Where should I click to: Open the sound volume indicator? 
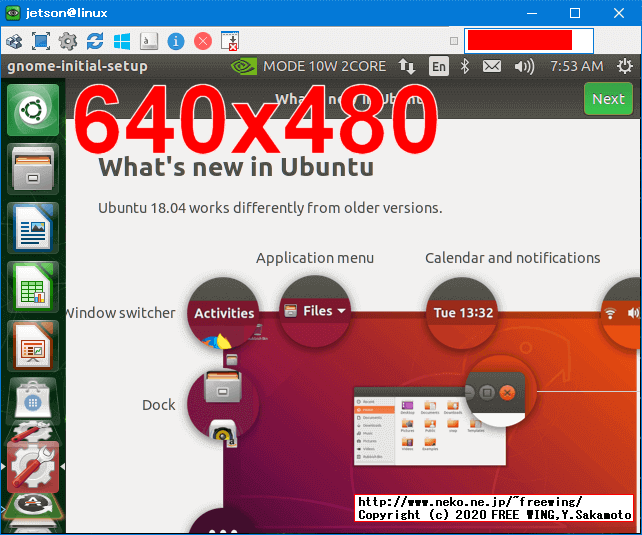point(524,66)
